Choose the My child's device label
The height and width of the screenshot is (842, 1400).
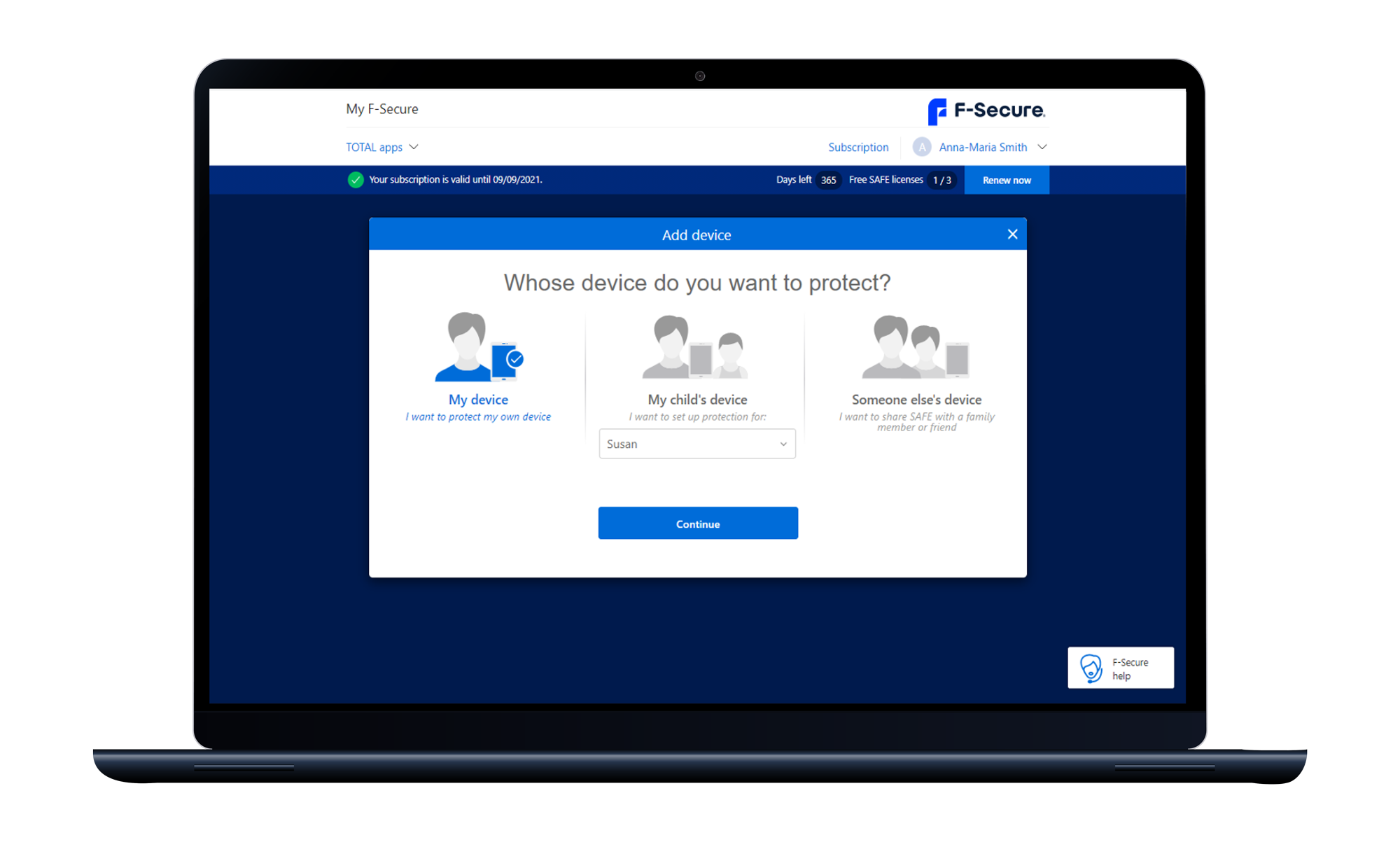[697, 400]
